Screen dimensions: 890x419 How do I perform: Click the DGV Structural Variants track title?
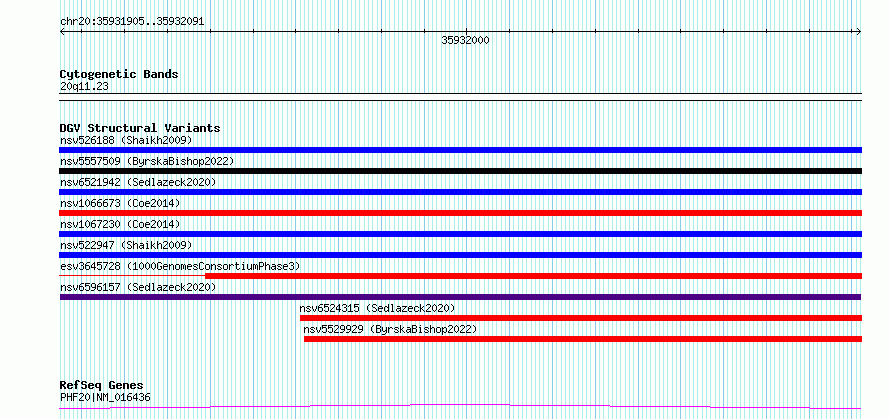140,128
